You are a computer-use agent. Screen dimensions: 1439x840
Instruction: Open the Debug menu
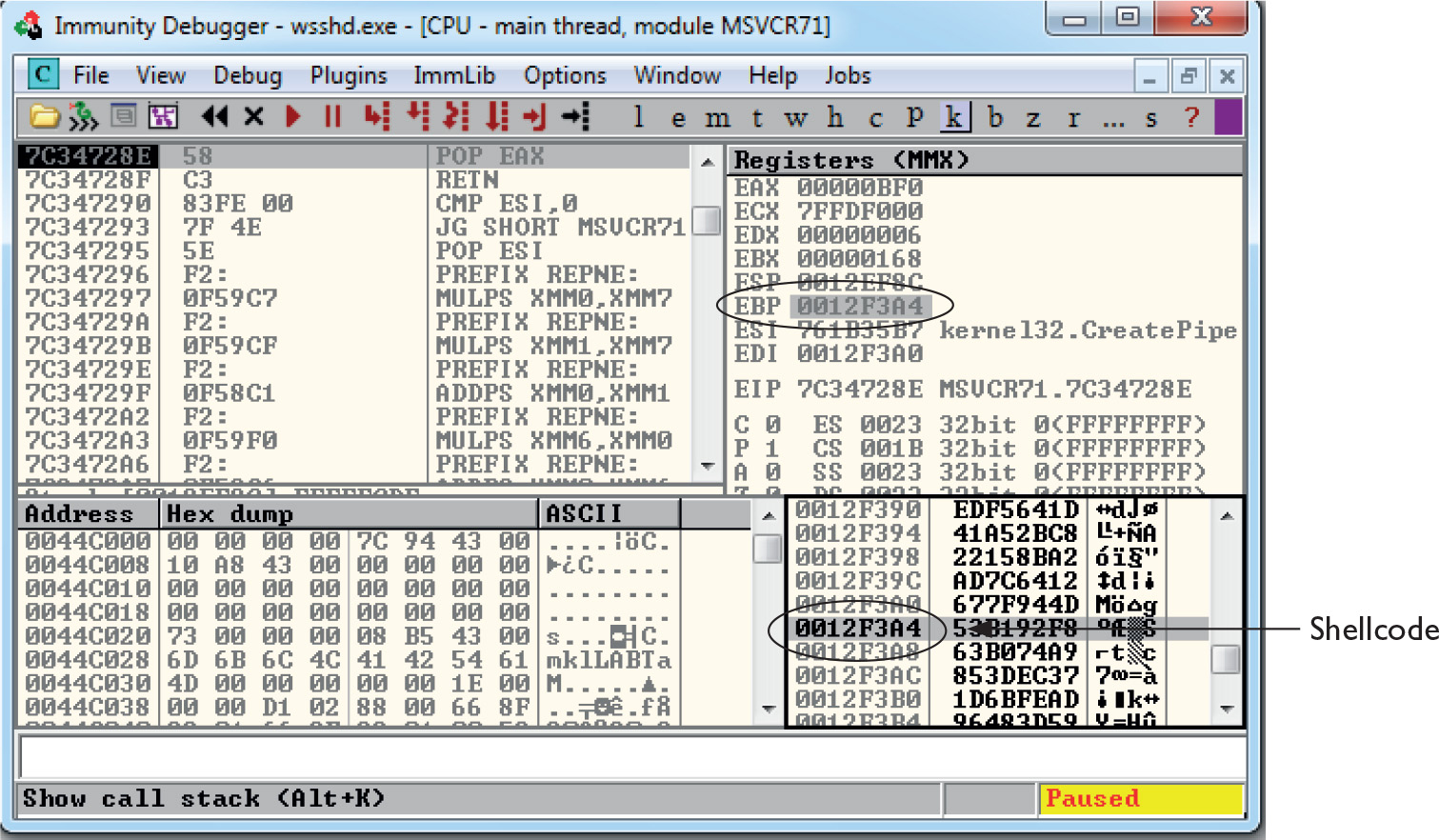tap(248, 75)
